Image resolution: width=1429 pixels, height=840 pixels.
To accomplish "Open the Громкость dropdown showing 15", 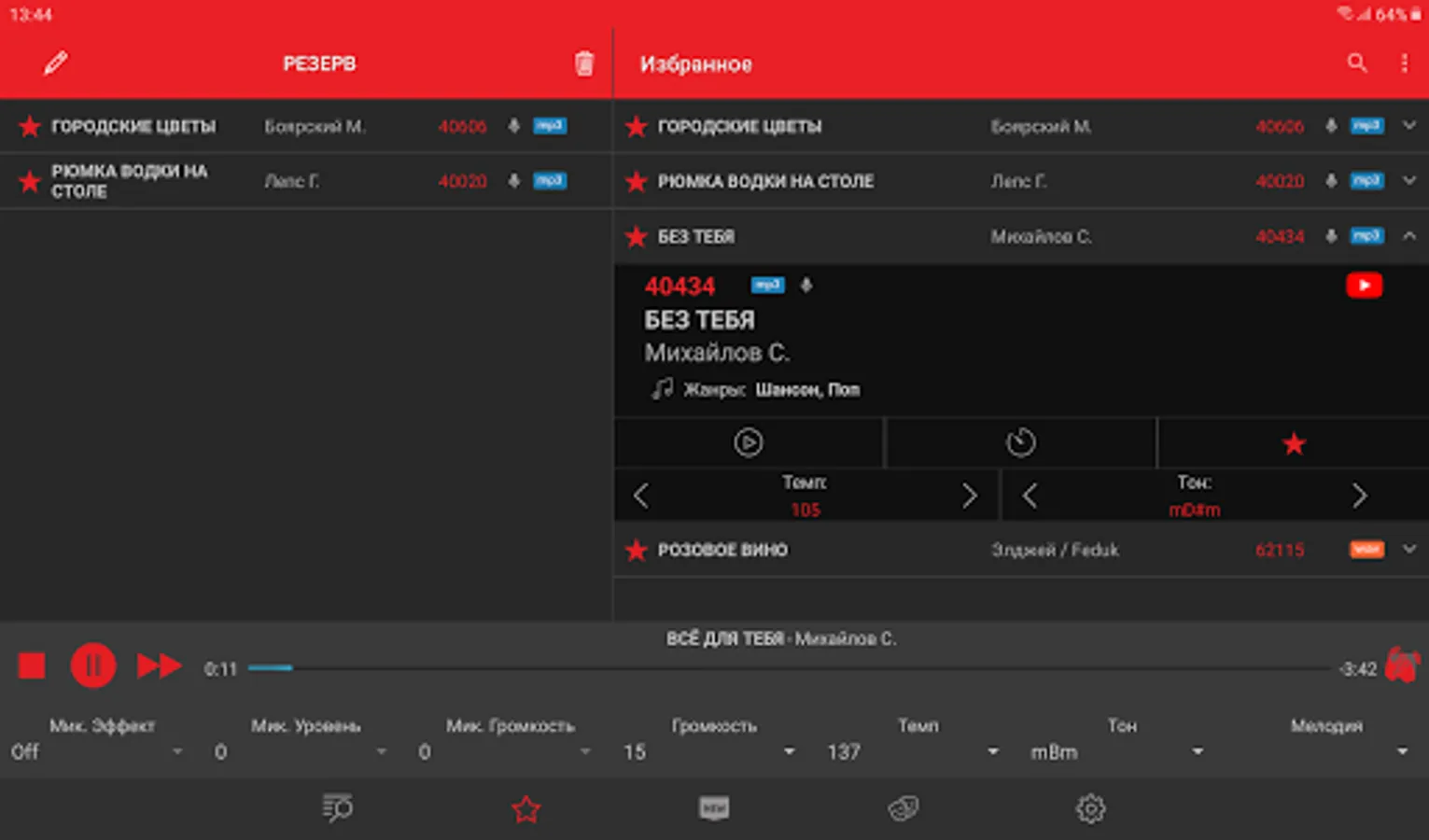I will point(710,752).
